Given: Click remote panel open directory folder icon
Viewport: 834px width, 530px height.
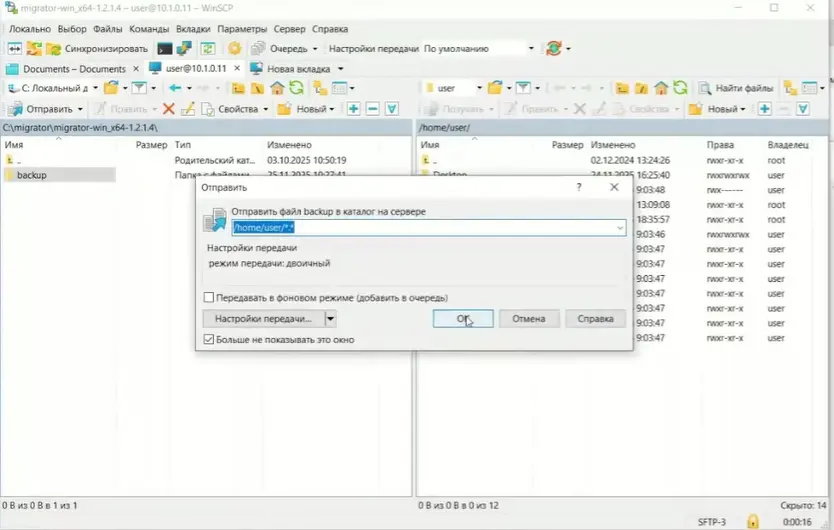Looking at the screenshot, I should pos(495,88).
